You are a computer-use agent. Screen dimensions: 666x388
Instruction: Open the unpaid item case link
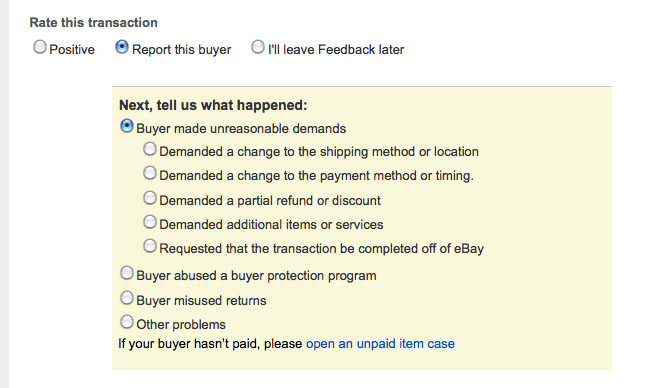pos(380,343)
